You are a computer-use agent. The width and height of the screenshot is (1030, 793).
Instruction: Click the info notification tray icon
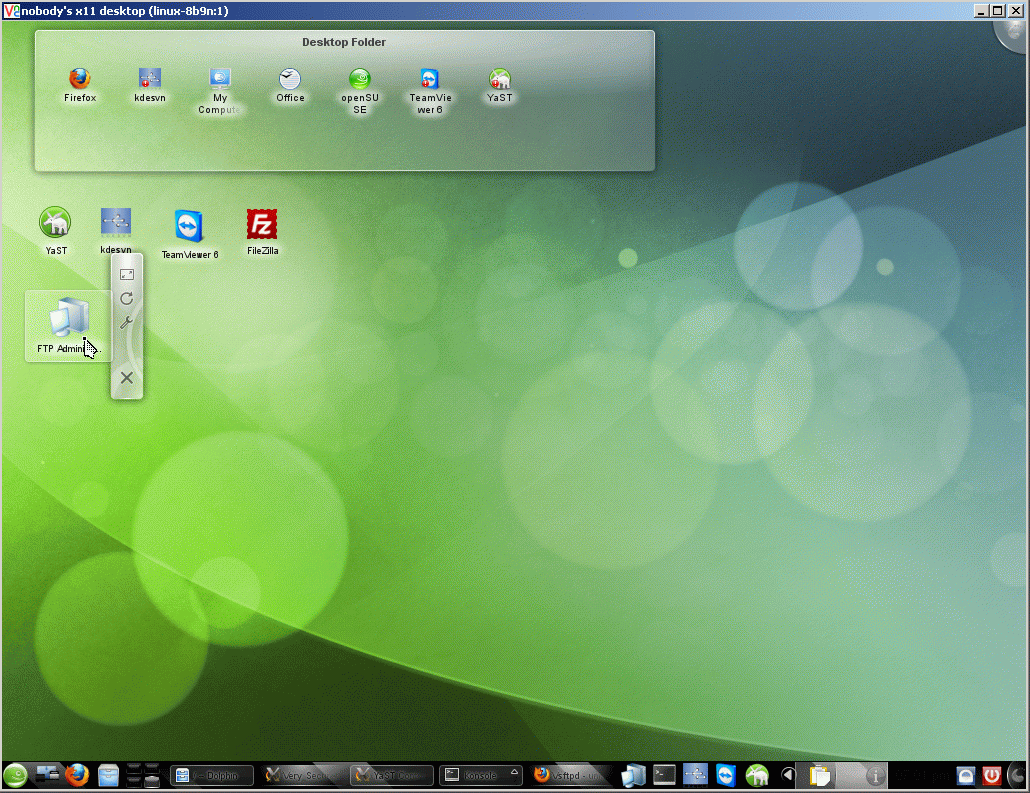point(874,777)
